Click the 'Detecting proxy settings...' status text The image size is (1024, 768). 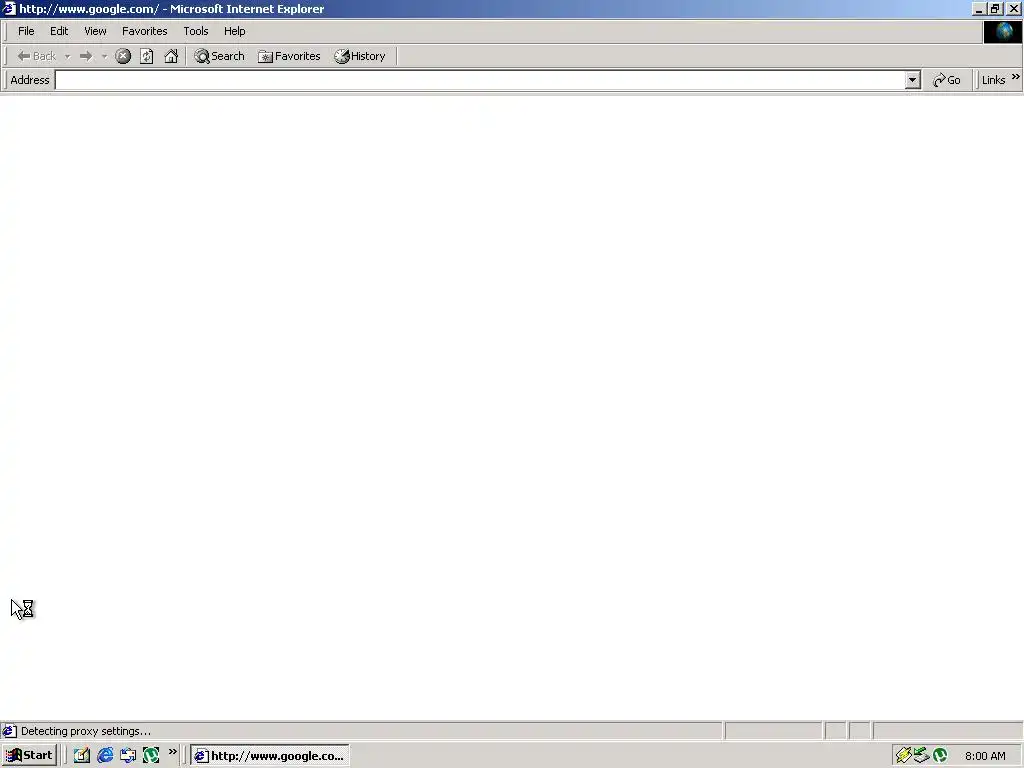[x=86, y=731]
